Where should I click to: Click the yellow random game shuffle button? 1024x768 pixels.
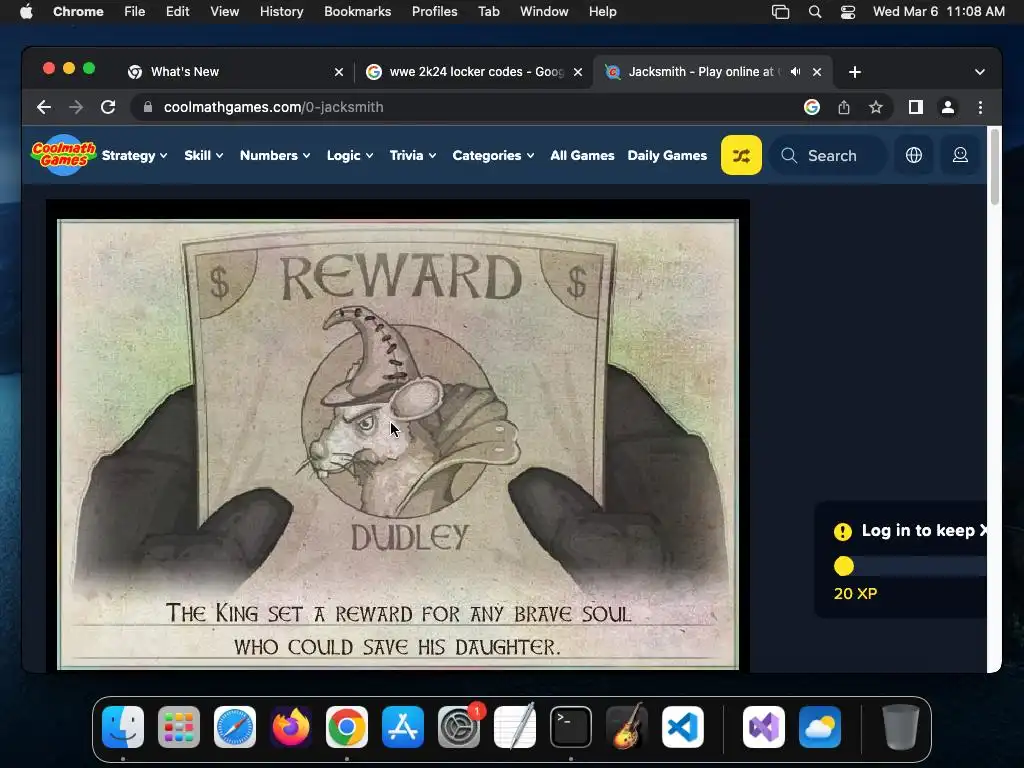(x=741, y=155)
